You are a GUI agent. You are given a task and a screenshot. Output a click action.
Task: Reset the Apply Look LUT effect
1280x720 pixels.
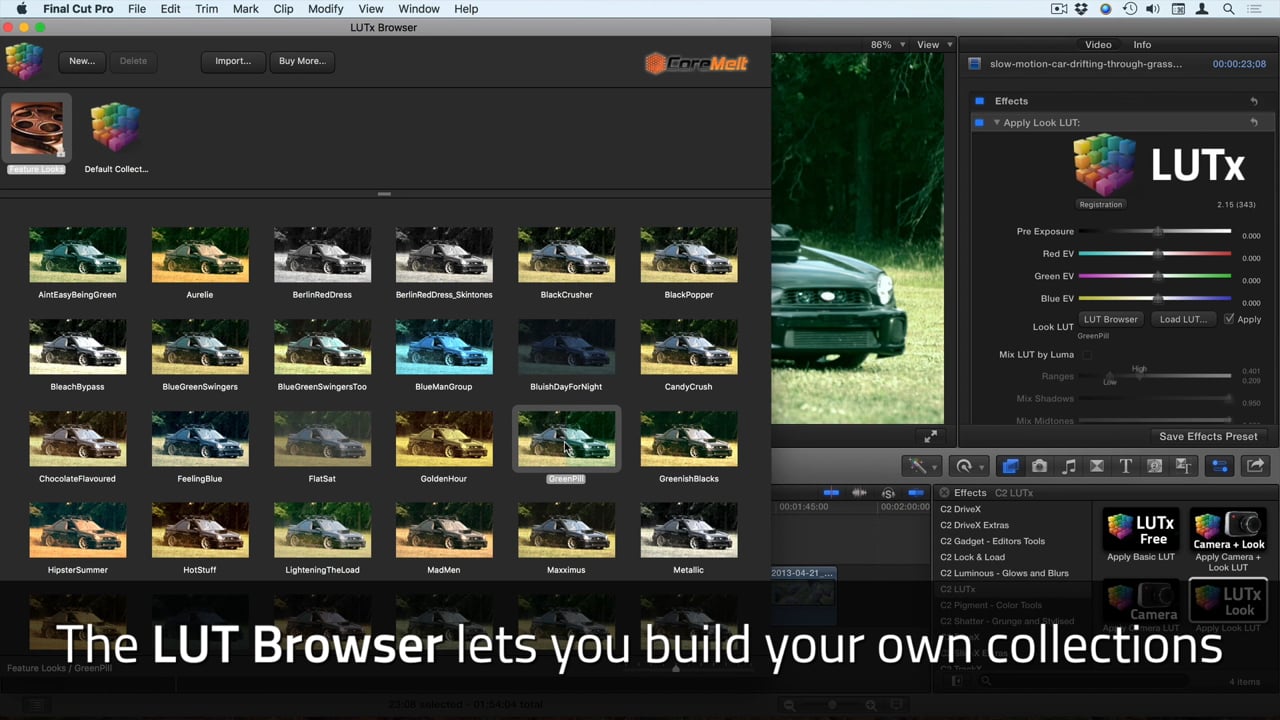click(1254, 122)
